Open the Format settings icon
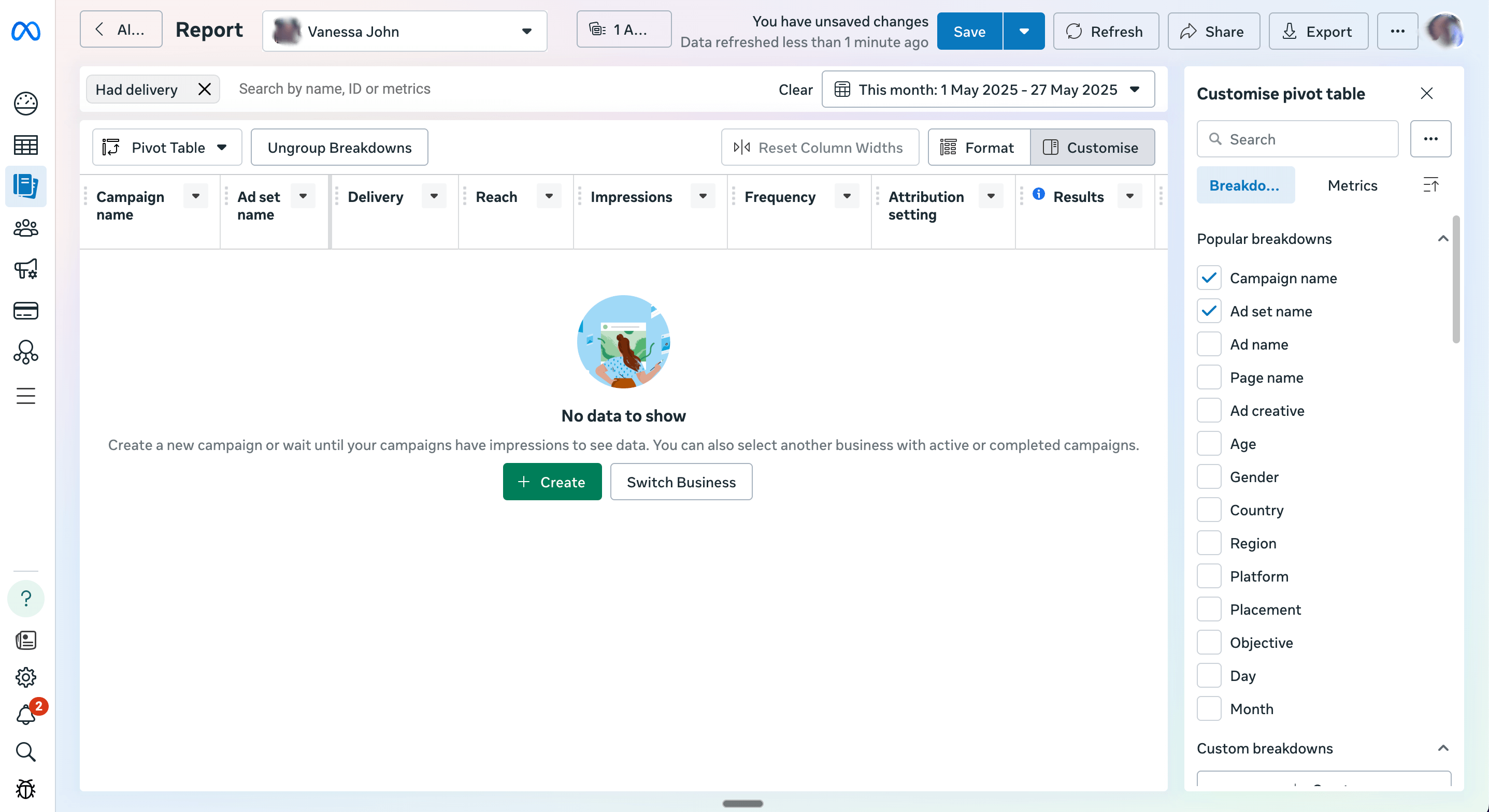The image size is (1489, 812). pyautogui.click(x=948, y=148)
